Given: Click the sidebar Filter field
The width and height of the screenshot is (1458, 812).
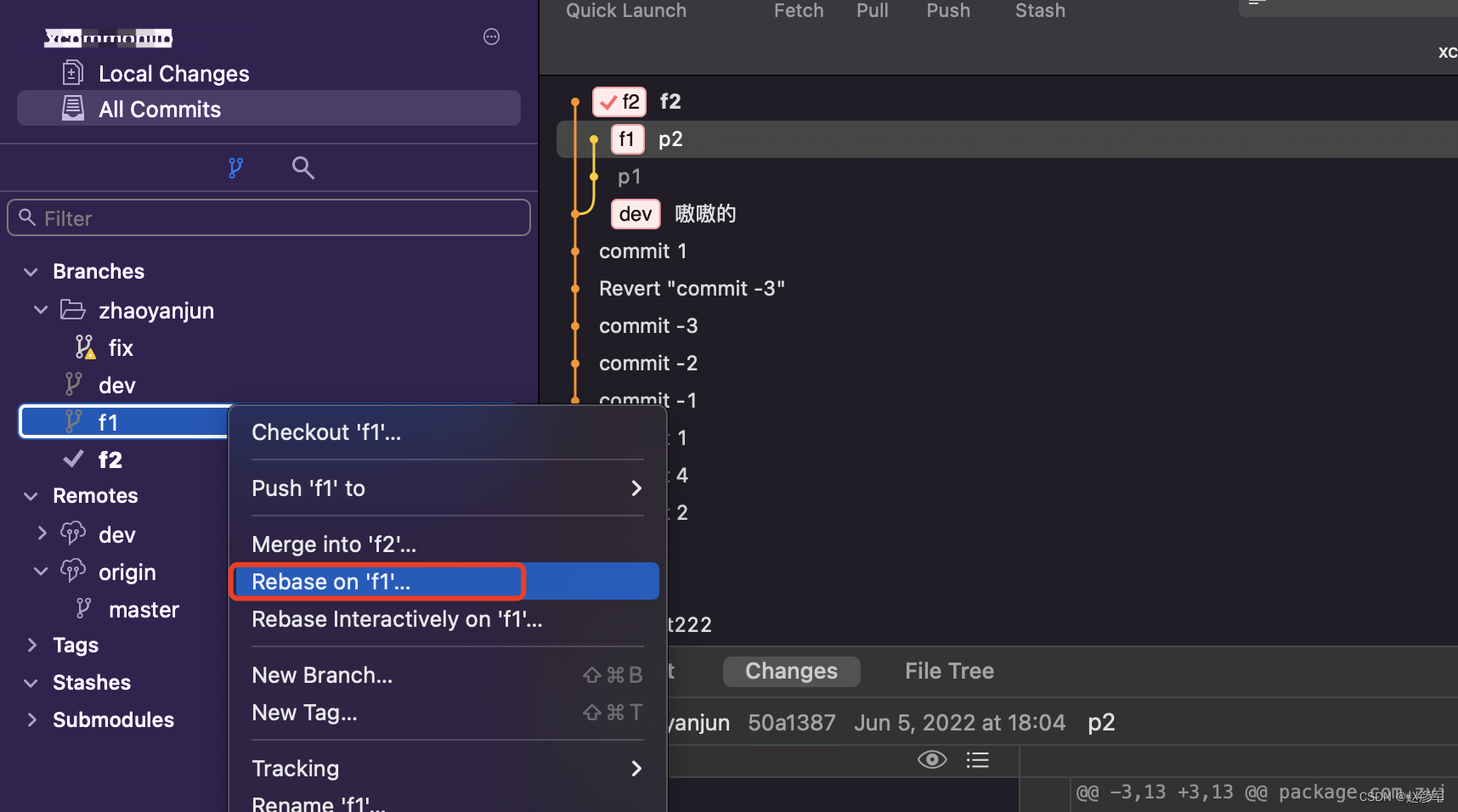Looking at the screenshot, I should 268,217.
